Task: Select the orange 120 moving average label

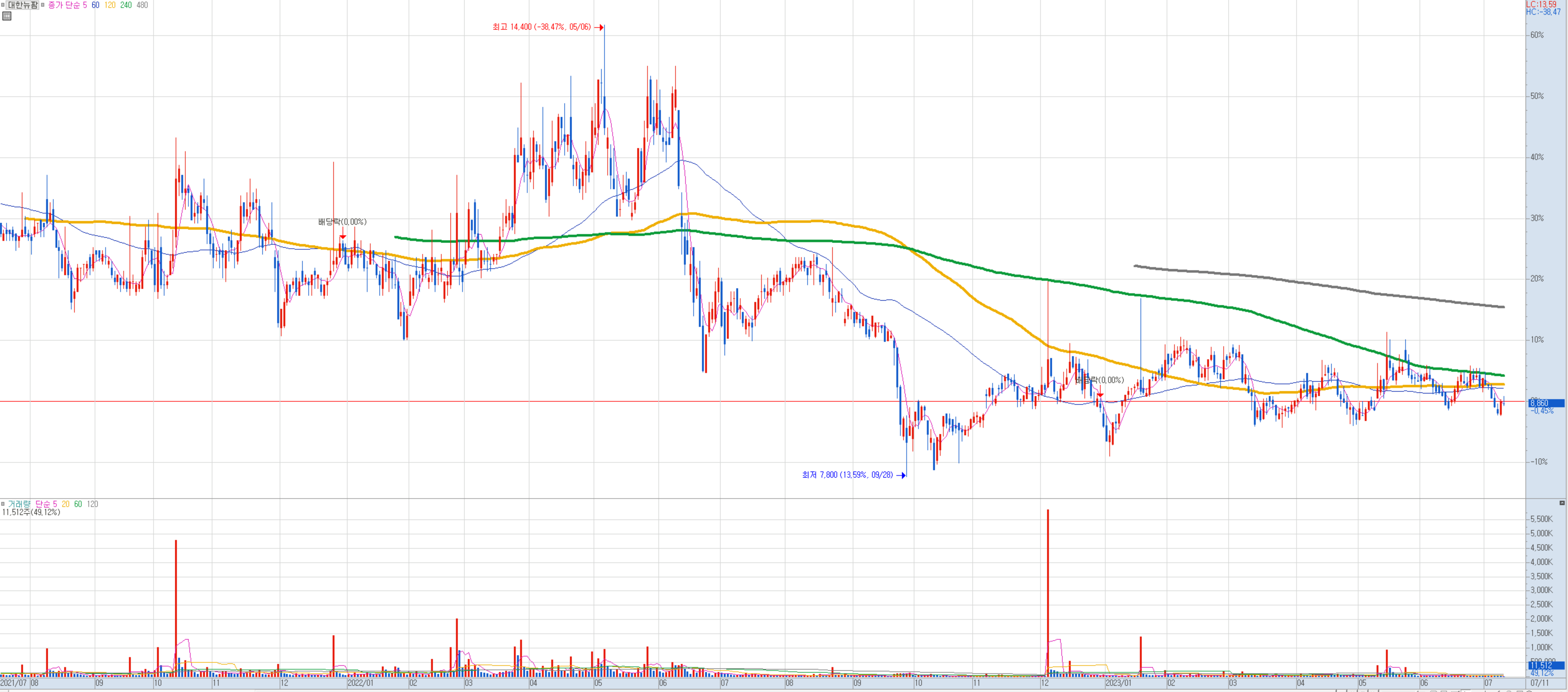Action: 110,5
